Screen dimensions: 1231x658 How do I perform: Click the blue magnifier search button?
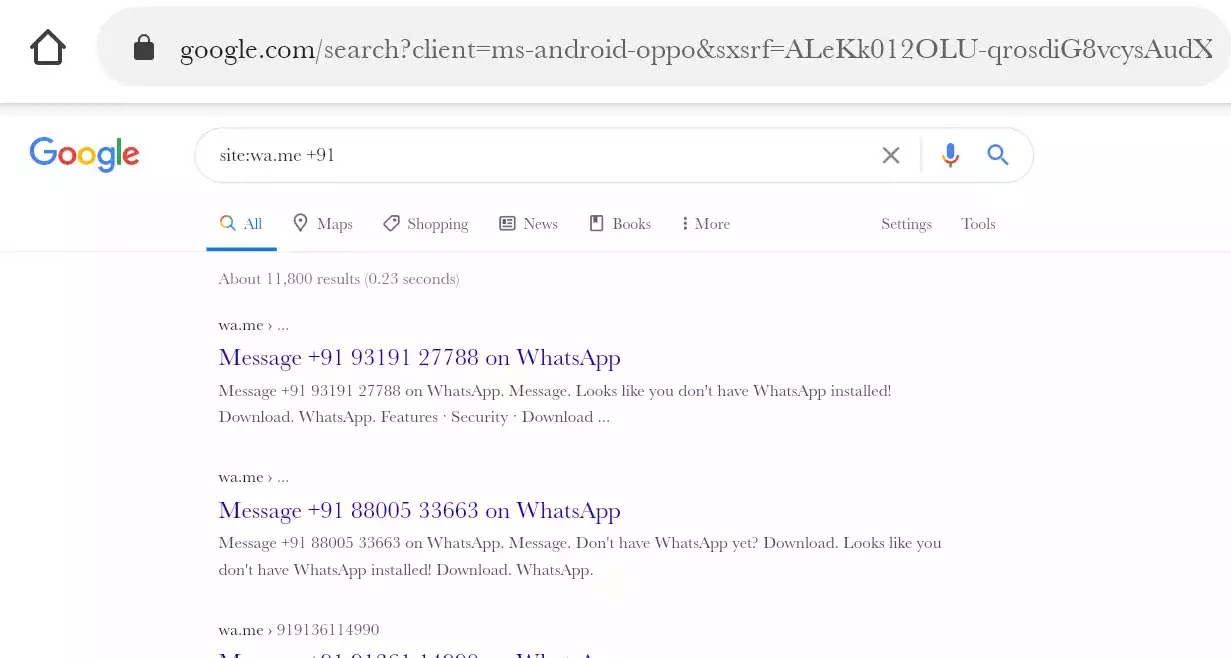point(997,155)
